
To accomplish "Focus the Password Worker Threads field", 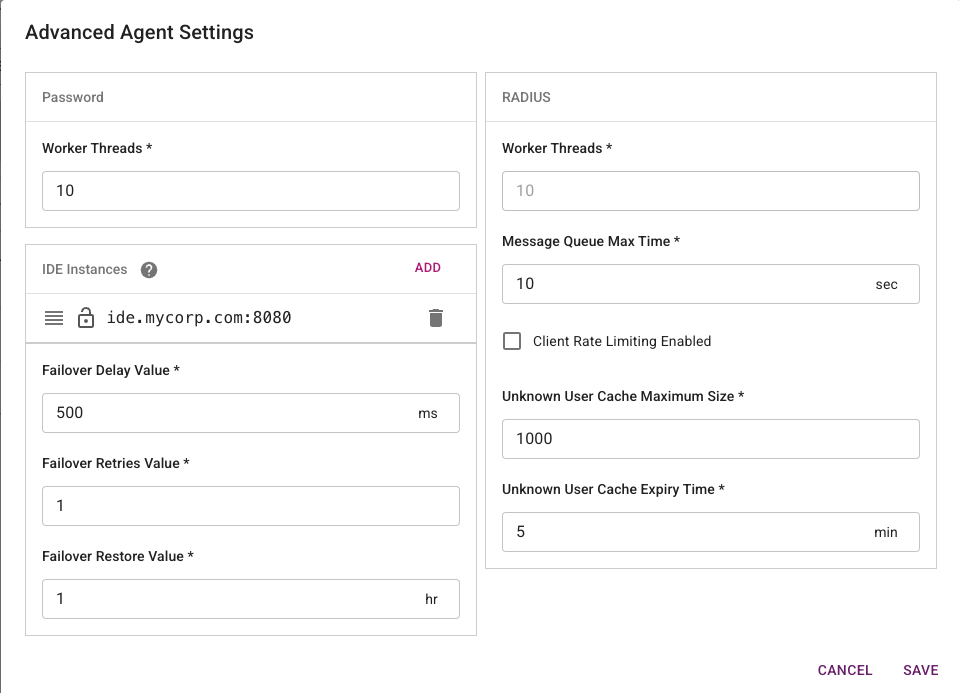I will 251,191.
